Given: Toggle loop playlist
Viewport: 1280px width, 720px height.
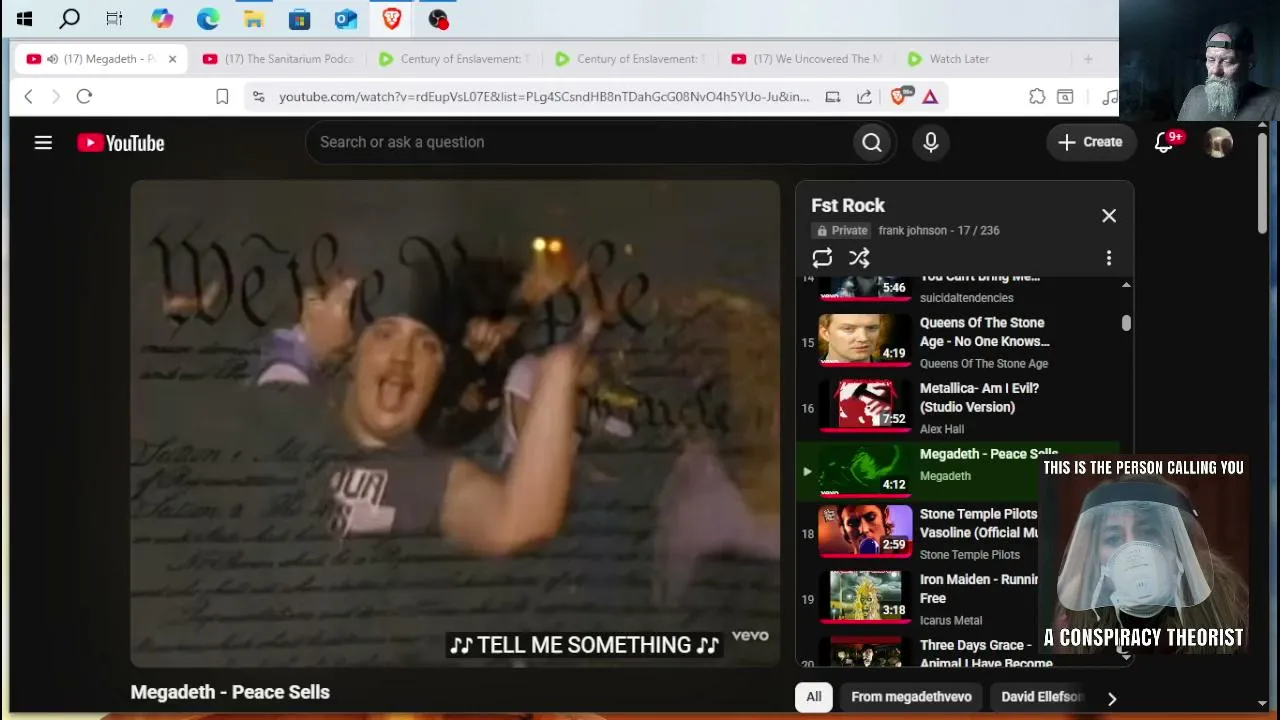Looking at the screenshot, I should [x=822, y=258].
